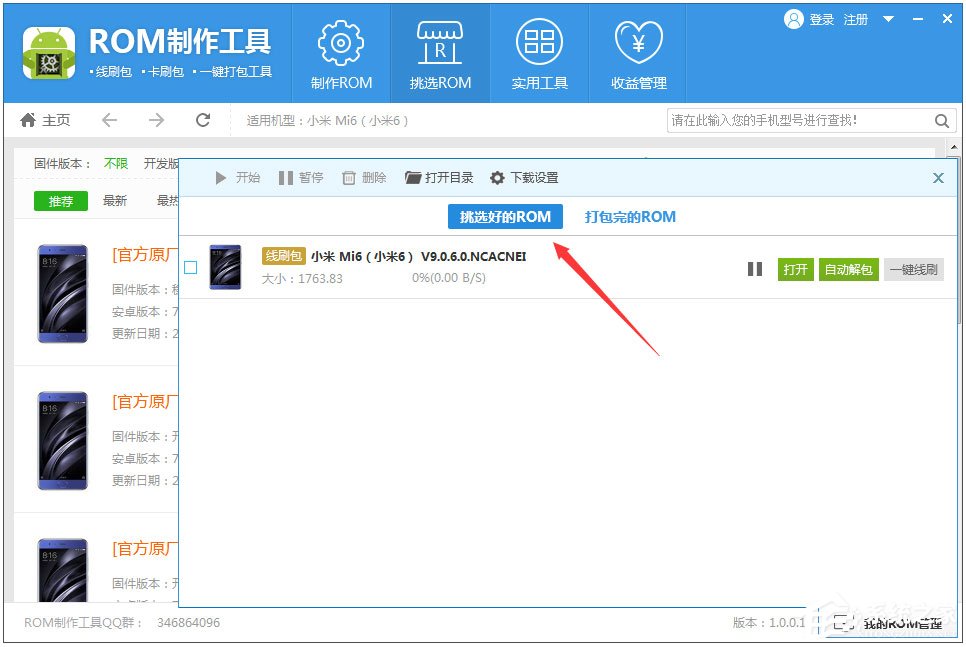Open the 挑选ROM section
This screenshot has width=966, height=647.
(440, 54)
